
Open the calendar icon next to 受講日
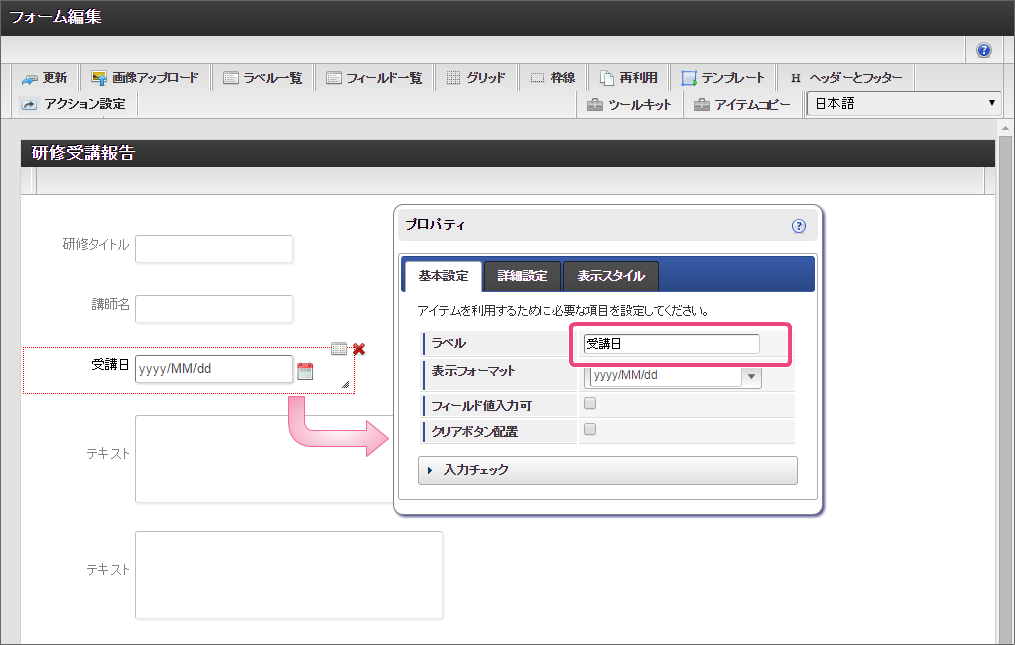coord(305,371)
